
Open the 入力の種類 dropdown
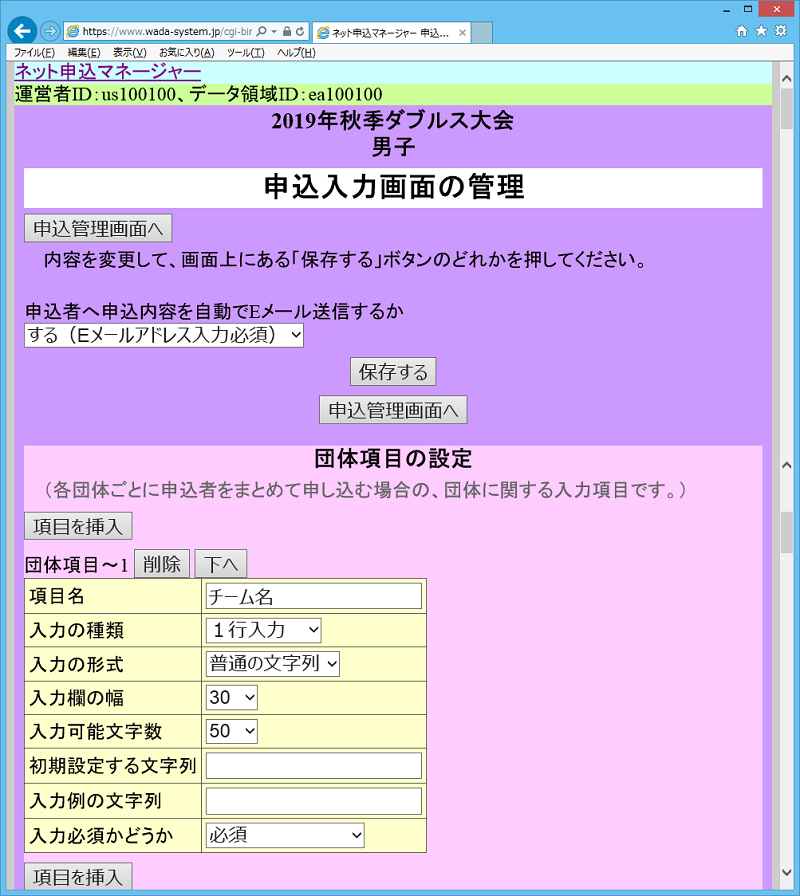pos(263,630)
